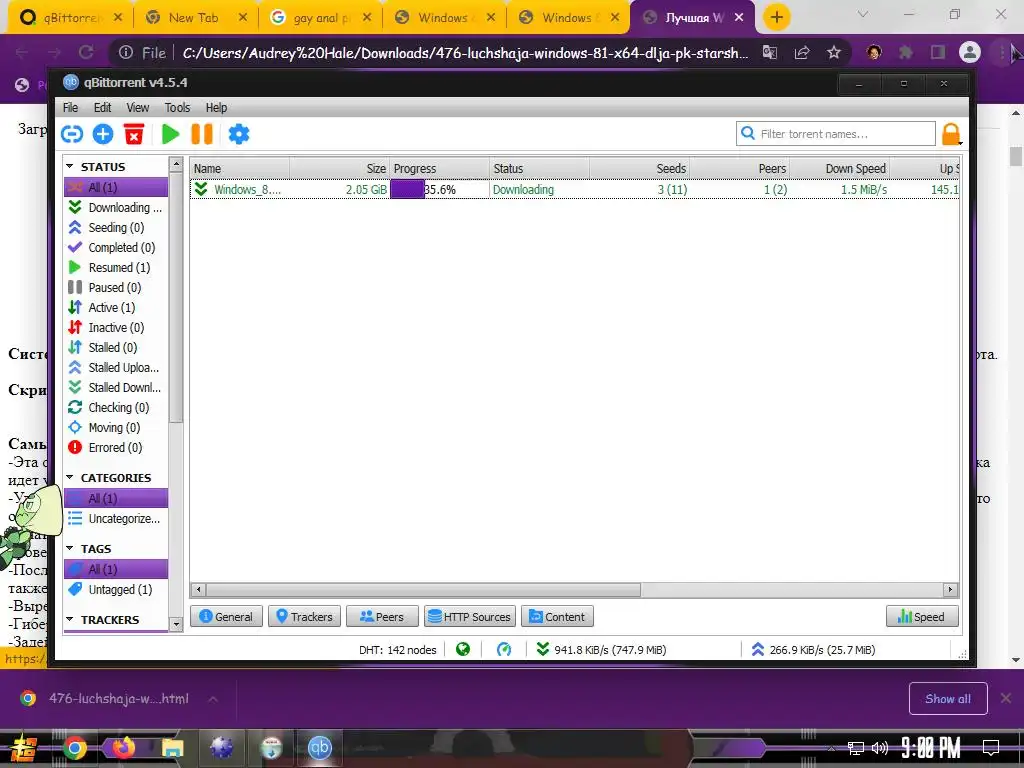The image size is (1024, 768).
Task: Open the General tab
Action: tap(226, 616)
